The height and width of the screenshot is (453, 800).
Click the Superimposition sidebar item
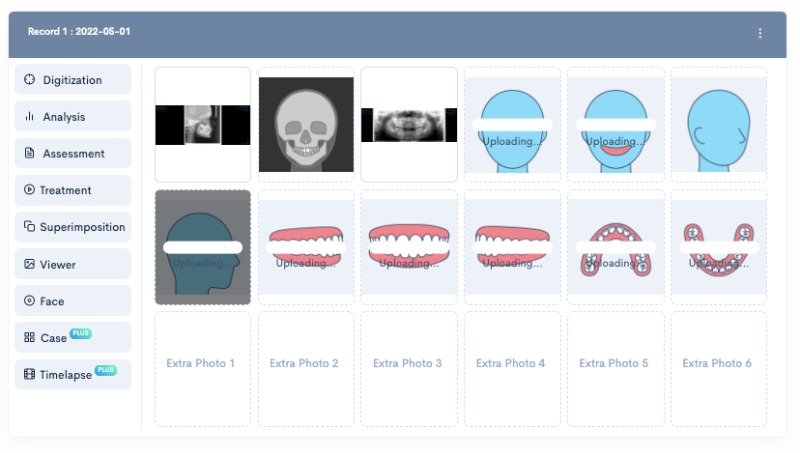pos(72,227)
